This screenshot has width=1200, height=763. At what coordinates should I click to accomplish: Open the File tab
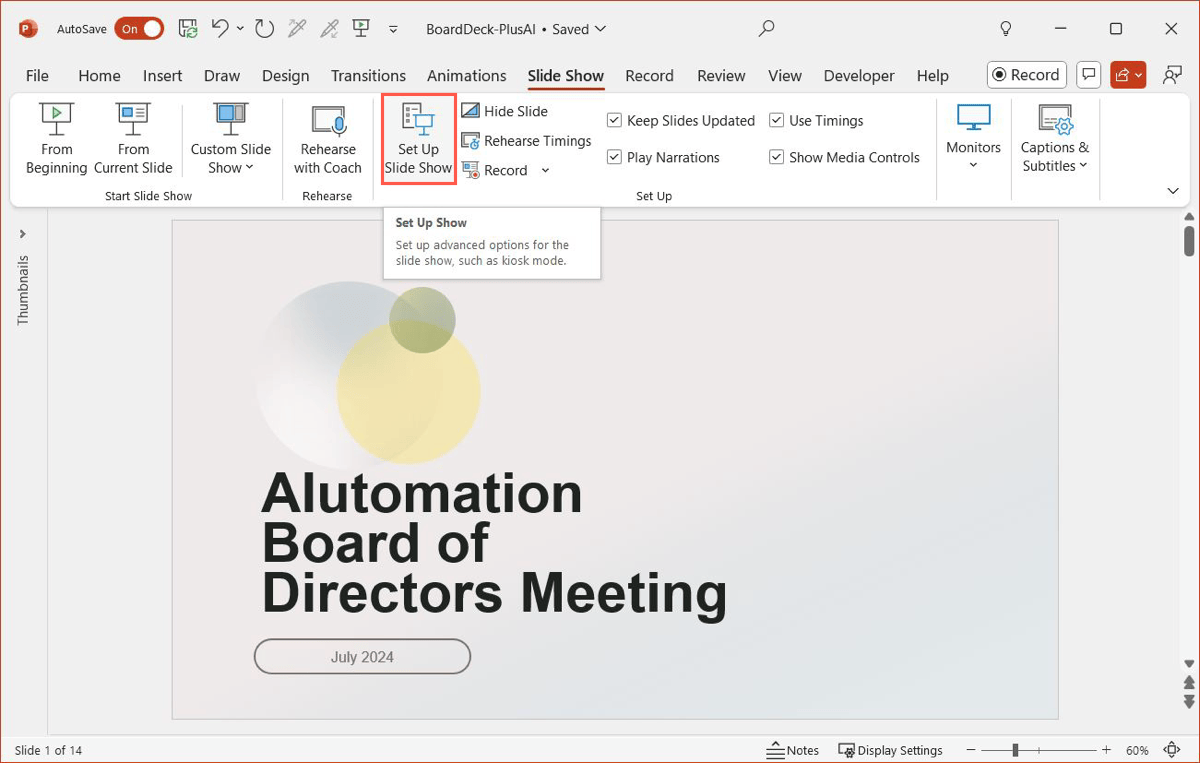point(37,76)
